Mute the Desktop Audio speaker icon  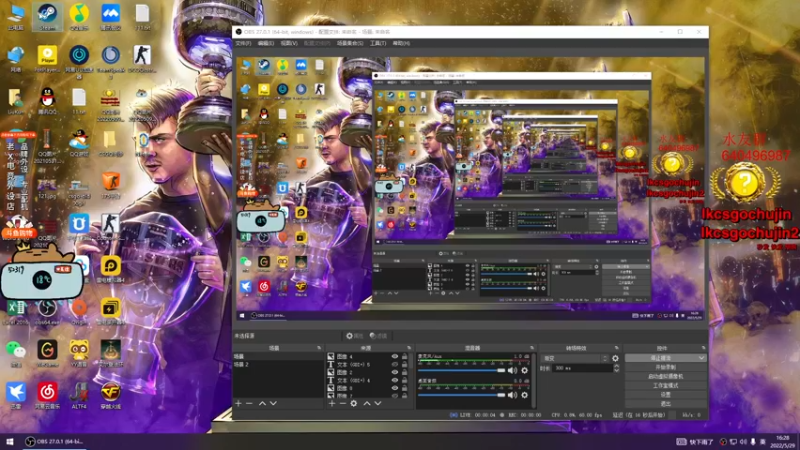513,395
